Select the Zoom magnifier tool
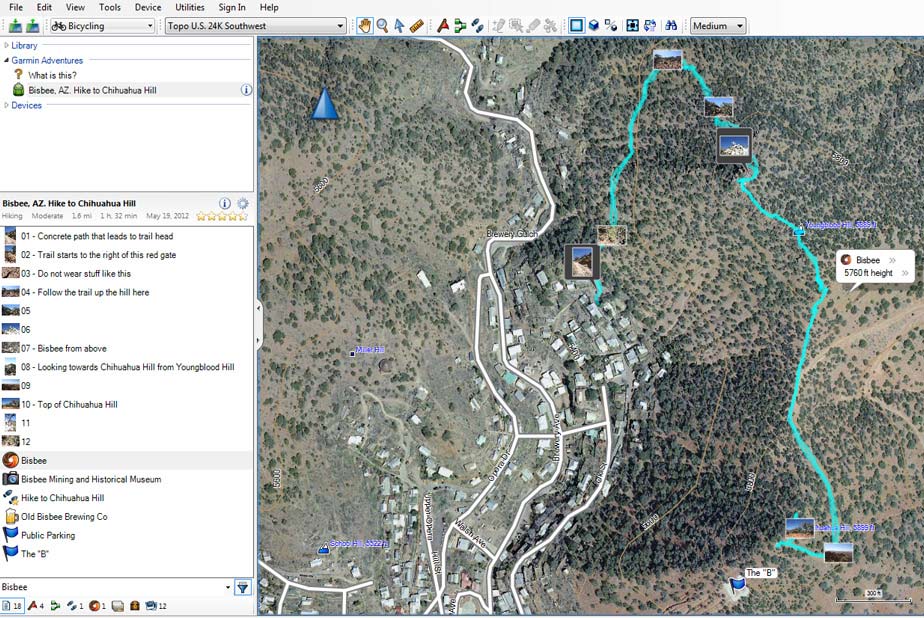This screenshot has width=924, height=618. click(x=382, y=26)
